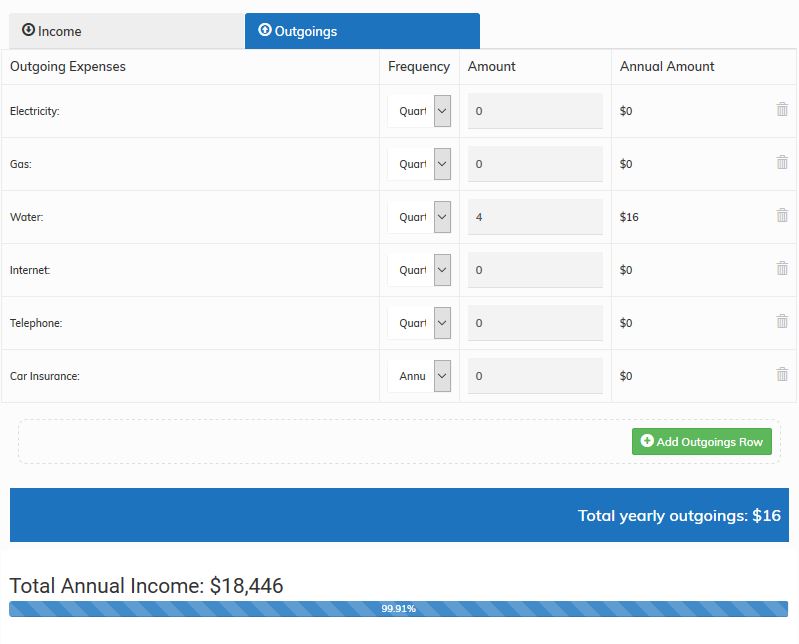Open Car Insurance Annually frequency dropdown
Viewport: 799px width, 644px height.
419,376
